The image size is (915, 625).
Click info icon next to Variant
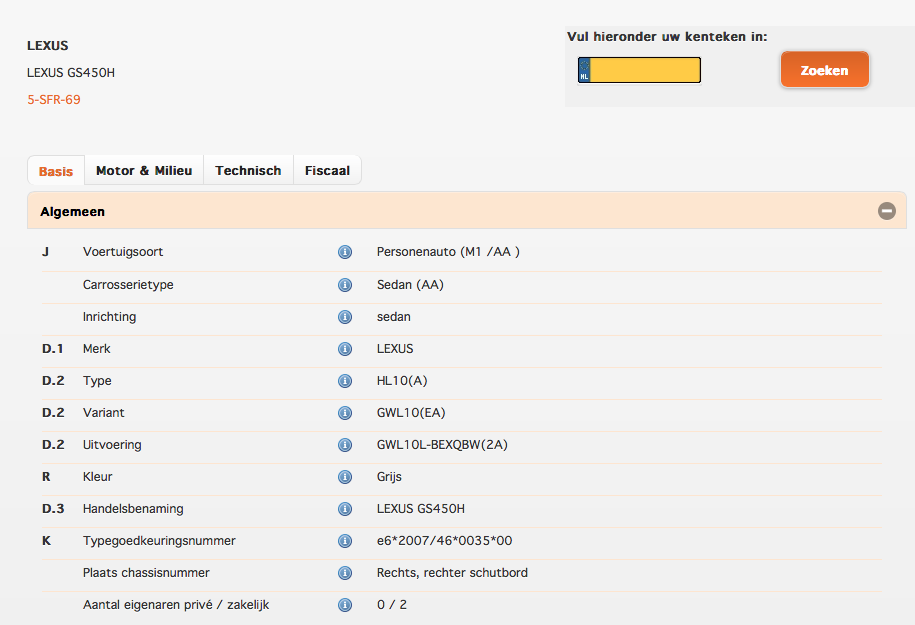pyautogui.click(x=345, y=413)
